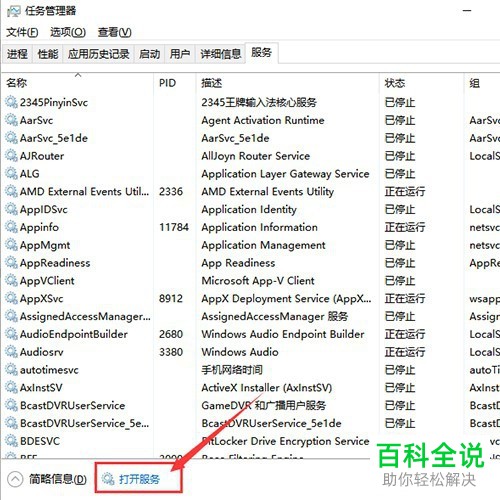Go to the 用户 tab
The image size is (500, 500).
coord(180,54)
